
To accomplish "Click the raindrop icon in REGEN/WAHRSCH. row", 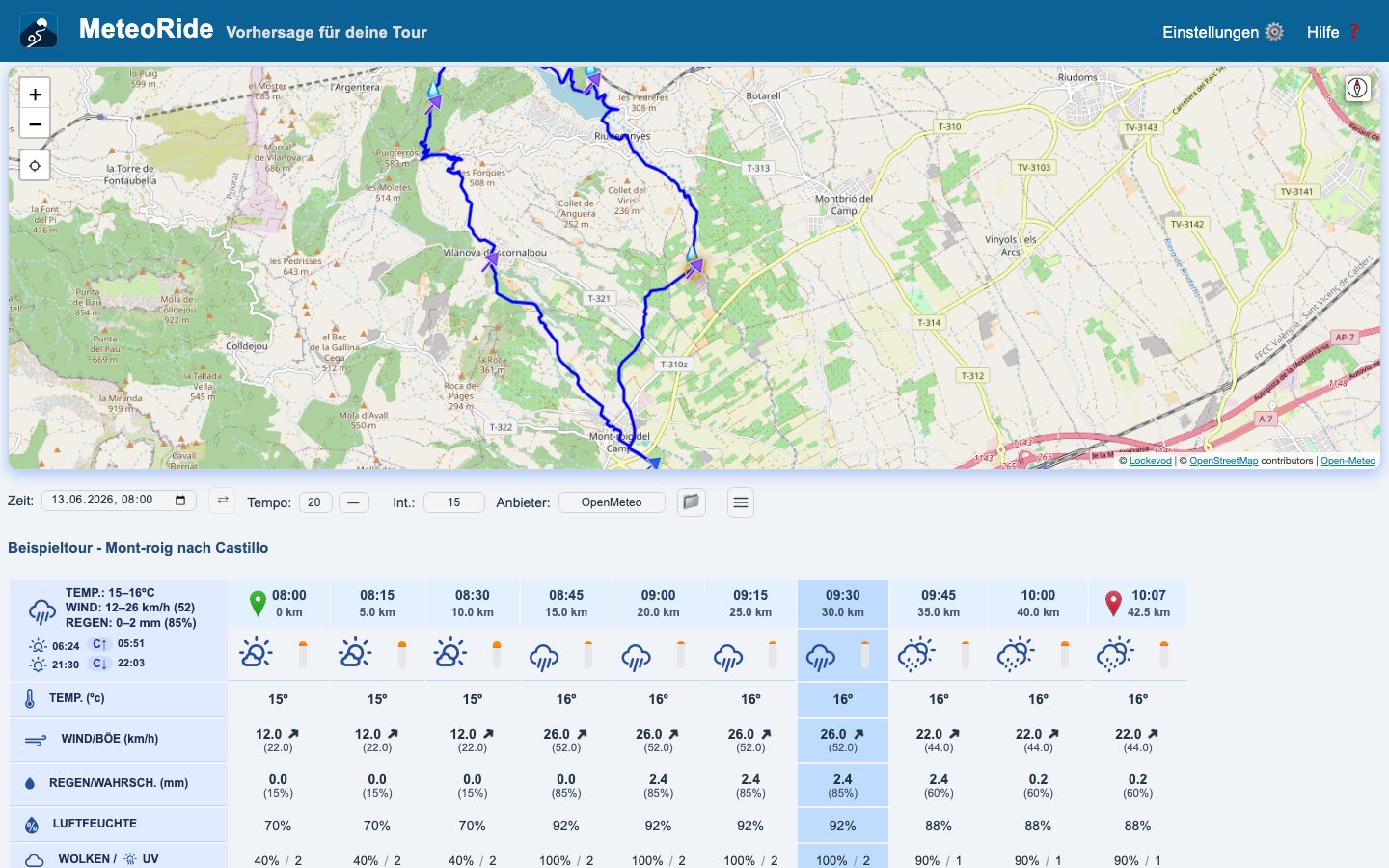I will [x=29, y=784].
